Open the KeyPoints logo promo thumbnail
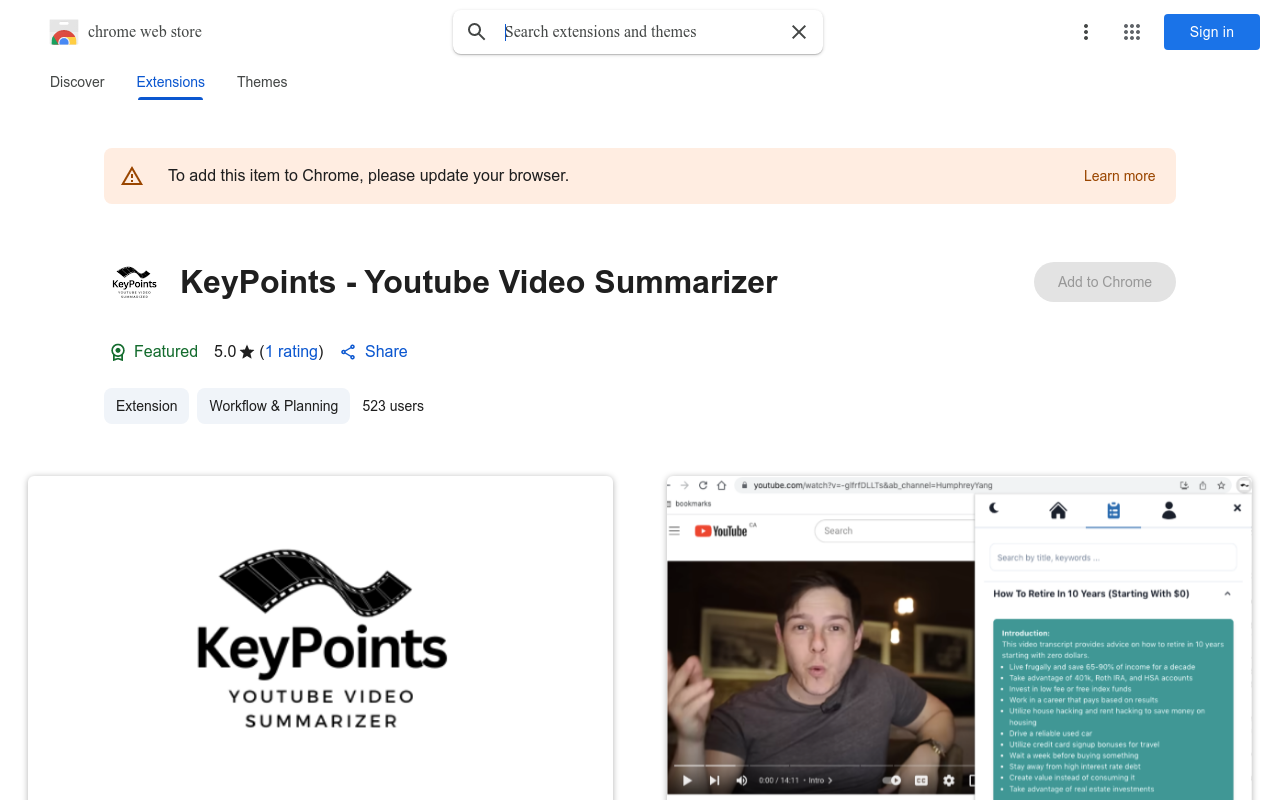Viewport: 1280px width, 800px height. [x=320, y=638]
